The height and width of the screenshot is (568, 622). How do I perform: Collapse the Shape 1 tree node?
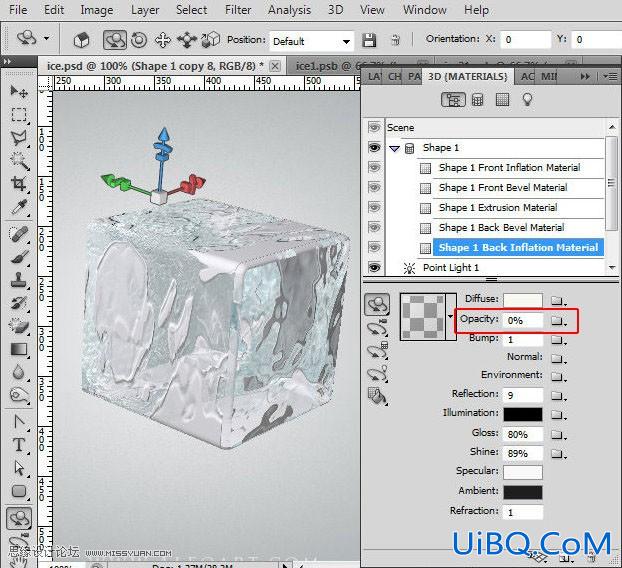tap(394, 149)
